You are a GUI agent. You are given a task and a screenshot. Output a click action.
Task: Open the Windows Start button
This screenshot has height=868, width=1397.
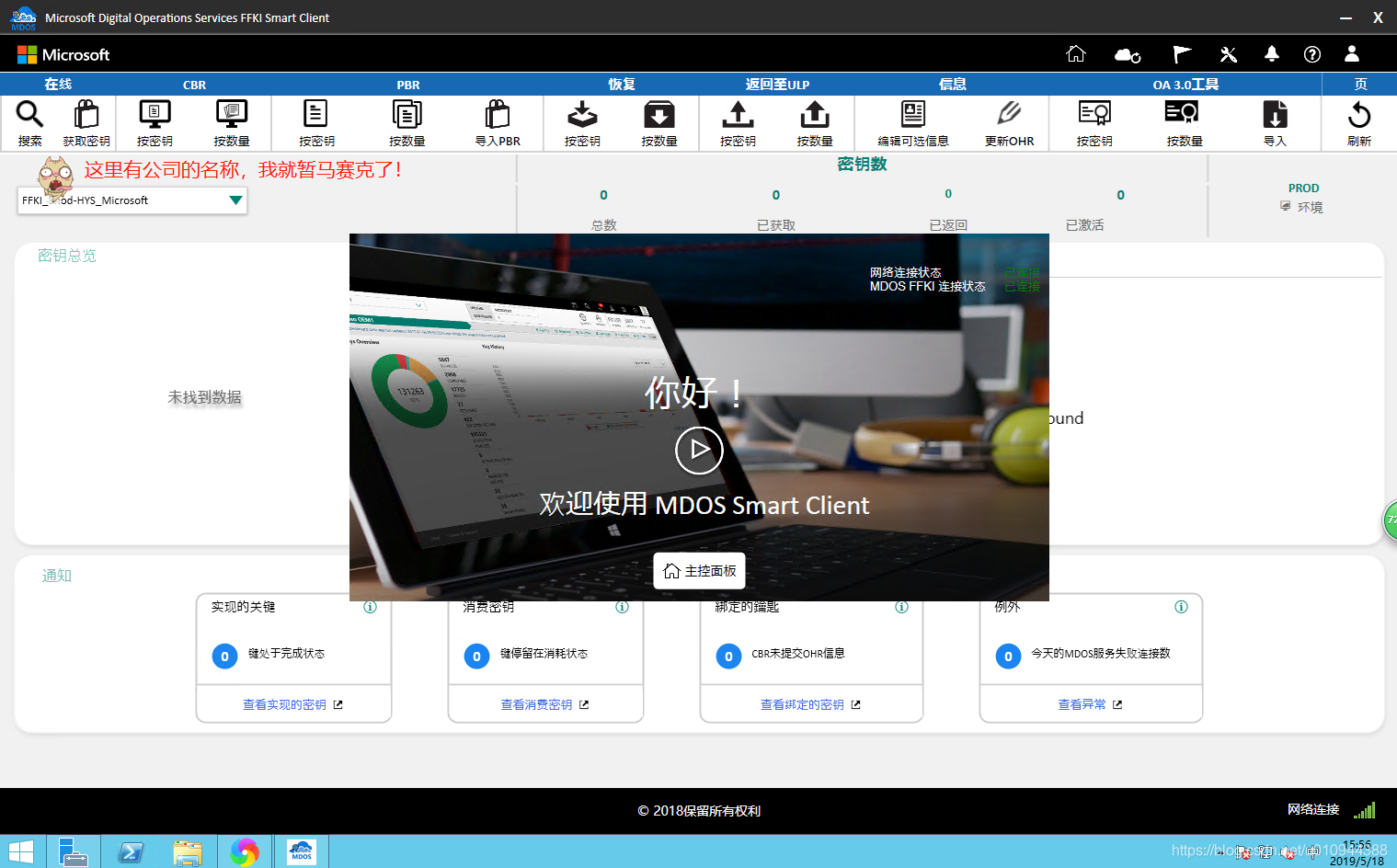point(20,852)
